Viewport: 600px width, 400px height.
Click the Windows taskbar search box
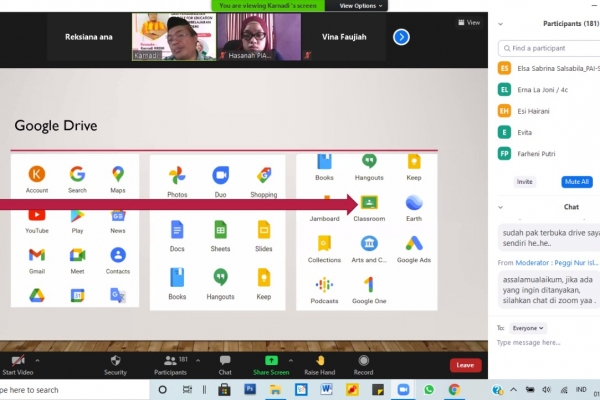(x=75, y=390)
